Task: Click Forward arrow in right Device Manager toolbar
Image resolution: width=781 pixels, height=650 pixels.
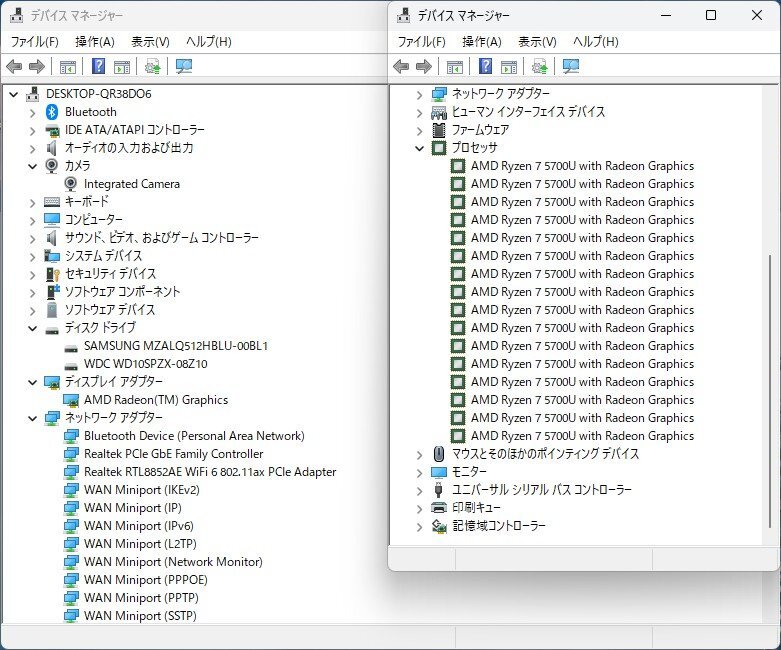Action: tap(424, 66)
